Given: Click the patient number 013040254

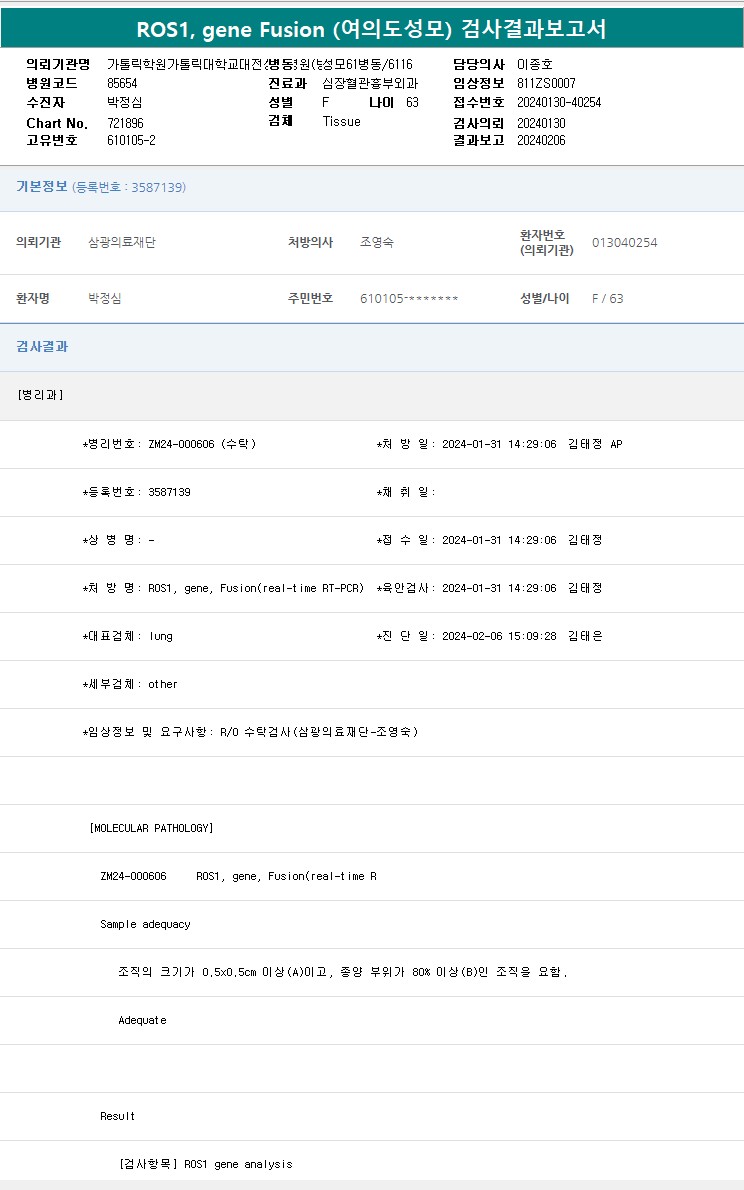Looking at the screenshot, I should point(624,243).
